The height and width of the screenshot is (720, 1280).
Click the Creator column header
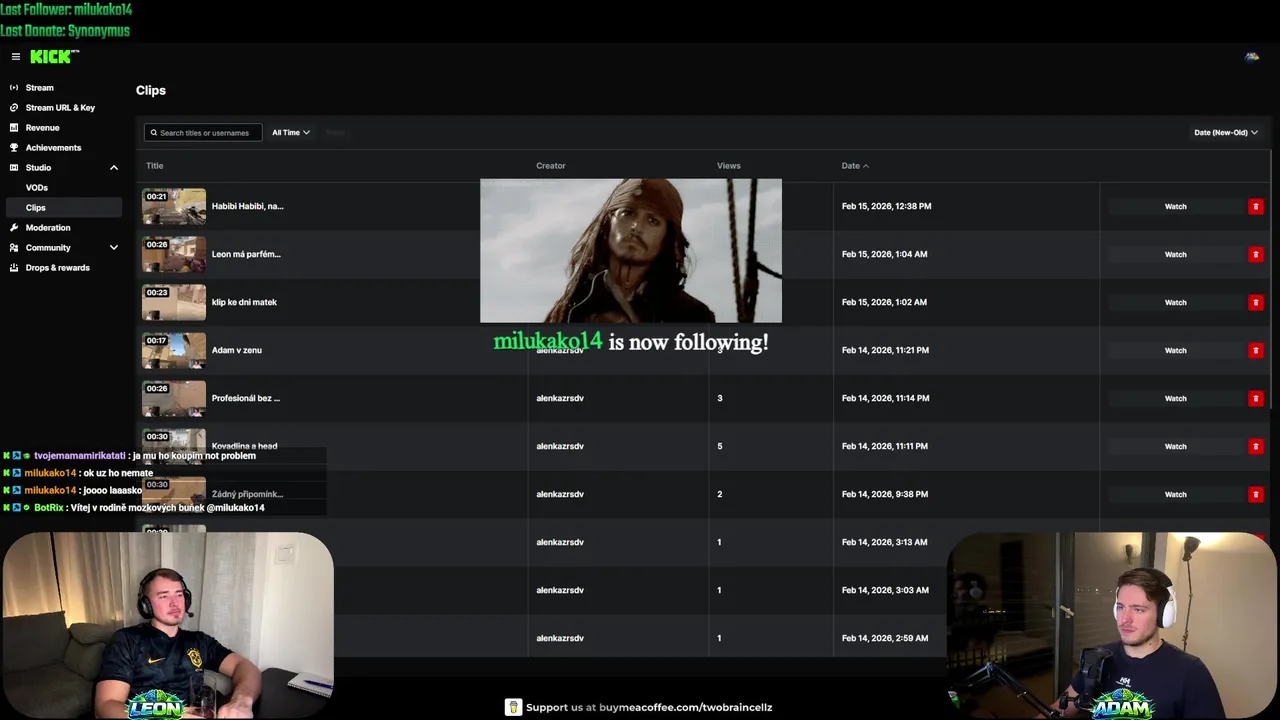(x=550, y=166)
